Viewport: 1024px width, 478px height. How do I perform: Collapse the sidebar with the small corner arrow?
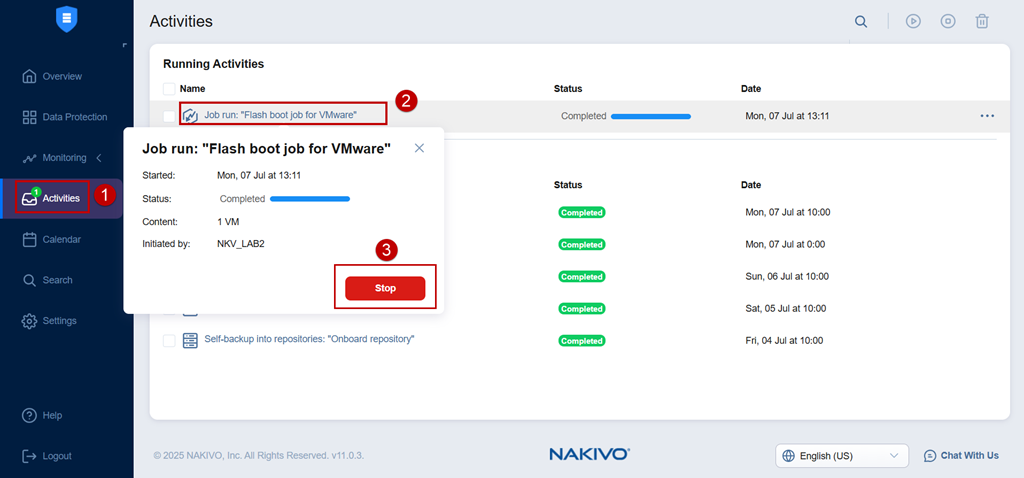pos(124,45)
